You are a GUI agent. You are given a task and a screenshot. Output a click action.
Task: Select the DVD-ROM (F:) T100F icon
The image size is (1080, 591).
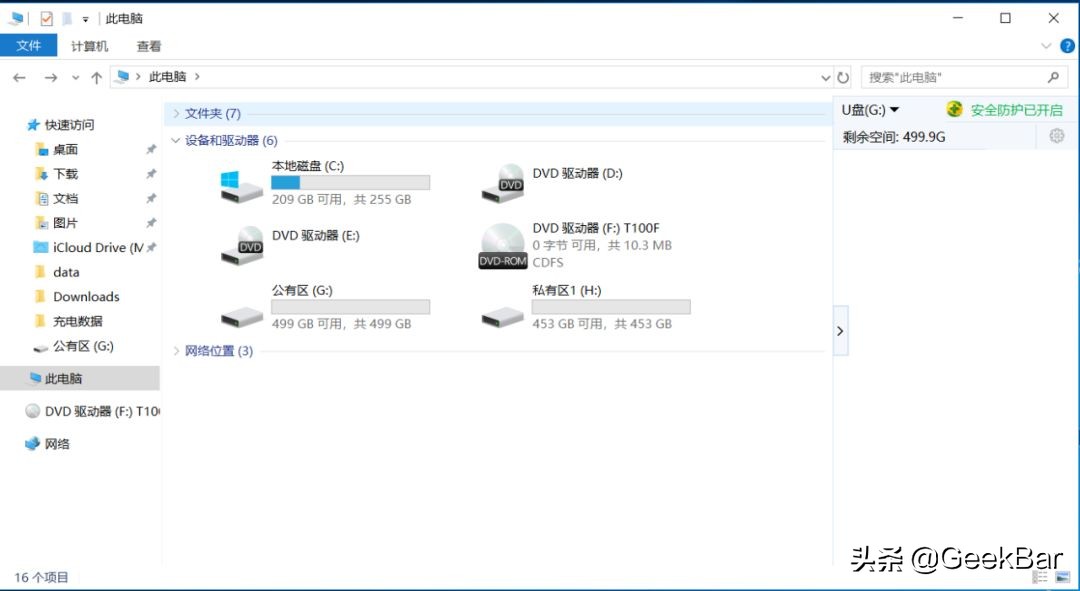click(x=503, y=246)
